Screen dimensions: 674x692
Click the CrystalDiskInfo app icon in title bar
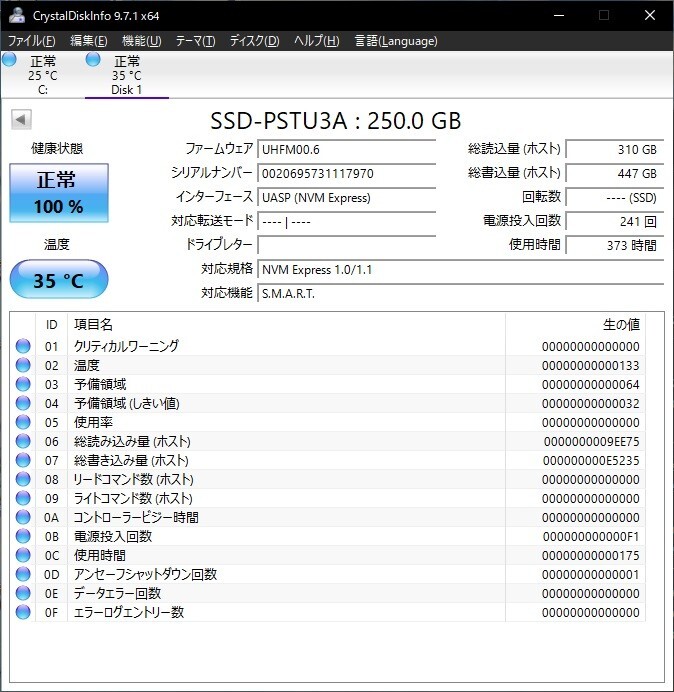pyautogui.click(x=16, y=16)
